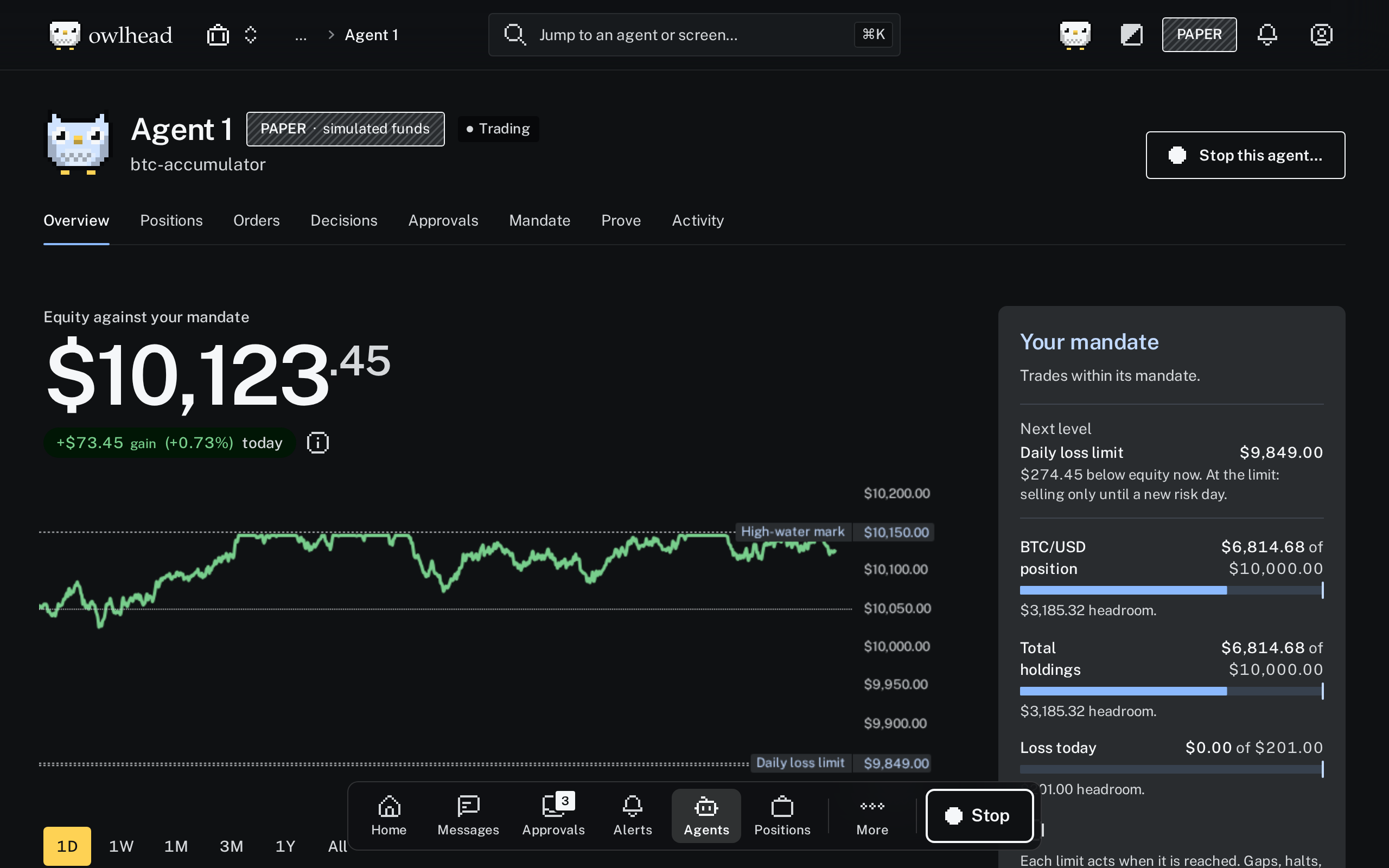Go to Home in the bottom dock

(388, 815)
